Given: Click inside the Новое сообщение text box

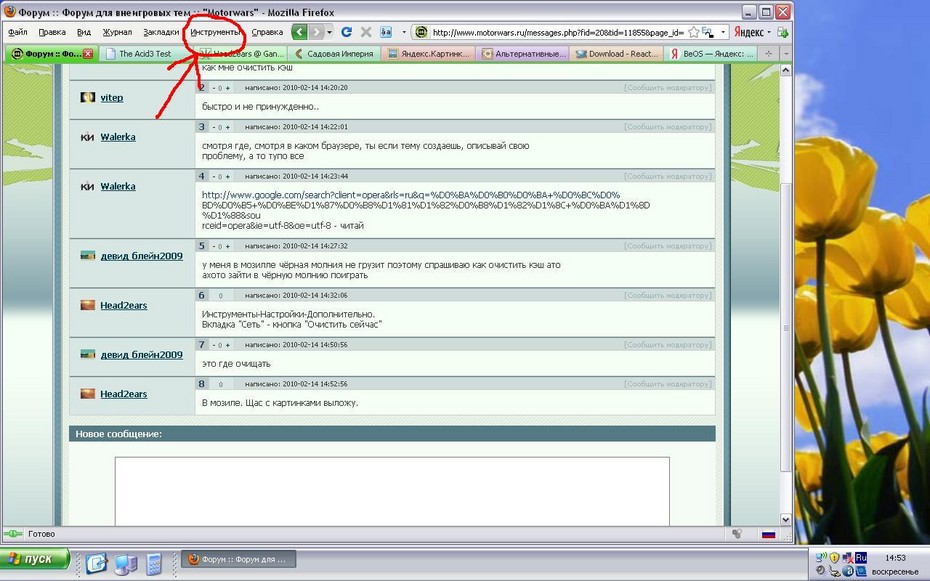Looking at the screenshot, I should point(392,491).
